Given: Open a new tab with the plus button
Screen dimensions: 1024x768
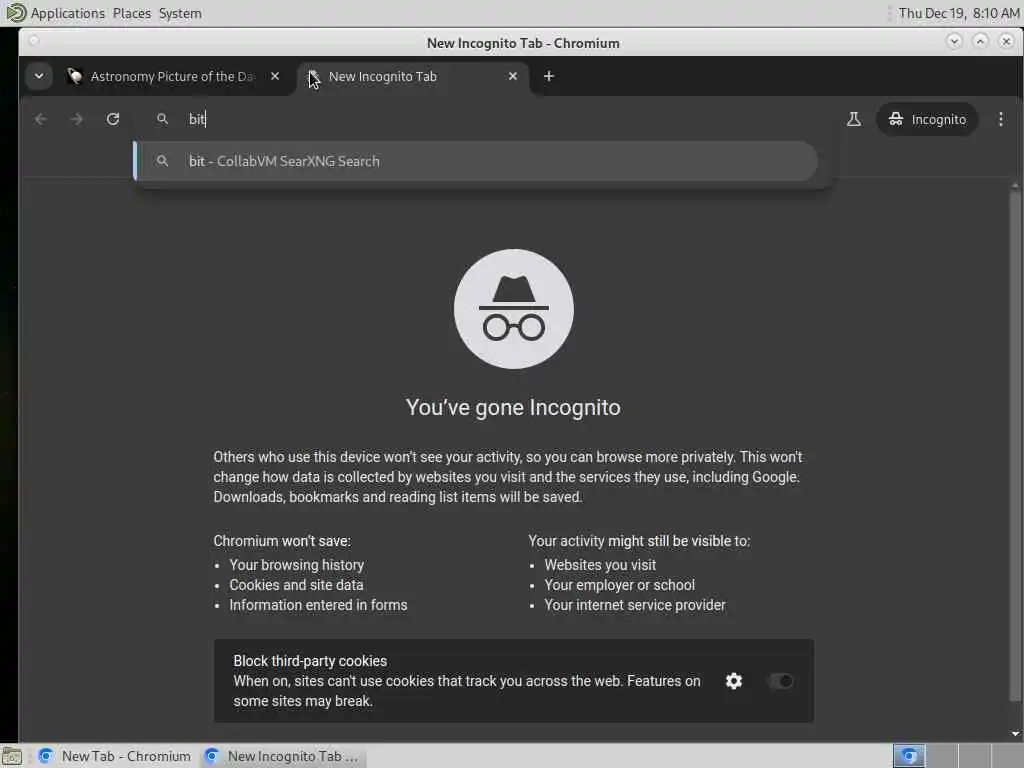Looking at the screenshot, I should pos(549,76).
